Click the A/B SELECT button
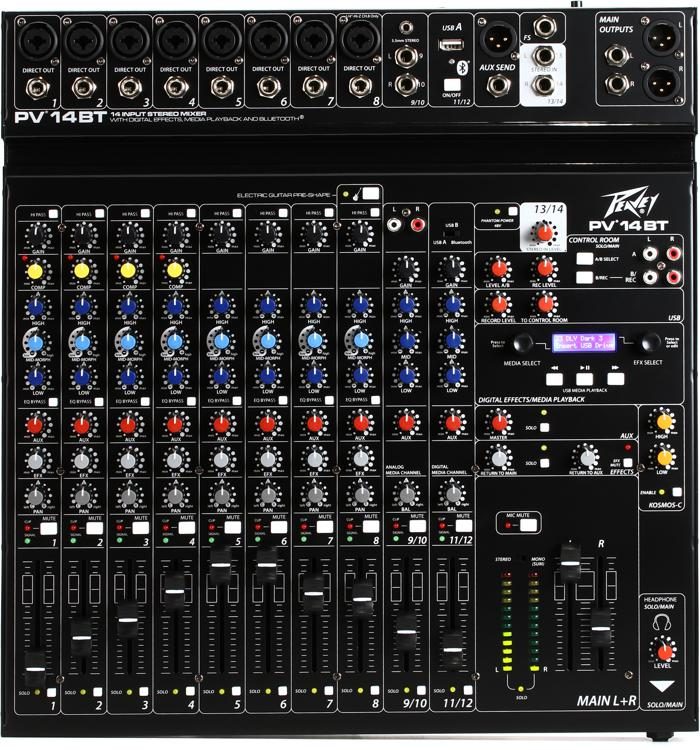 click(x=584, y=259)
